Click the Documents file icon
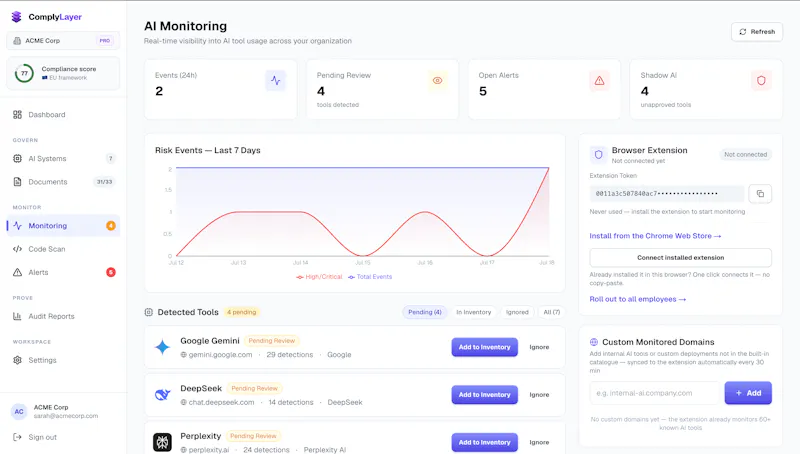This screenshot has height=454, width=800. tap(17, 182)
